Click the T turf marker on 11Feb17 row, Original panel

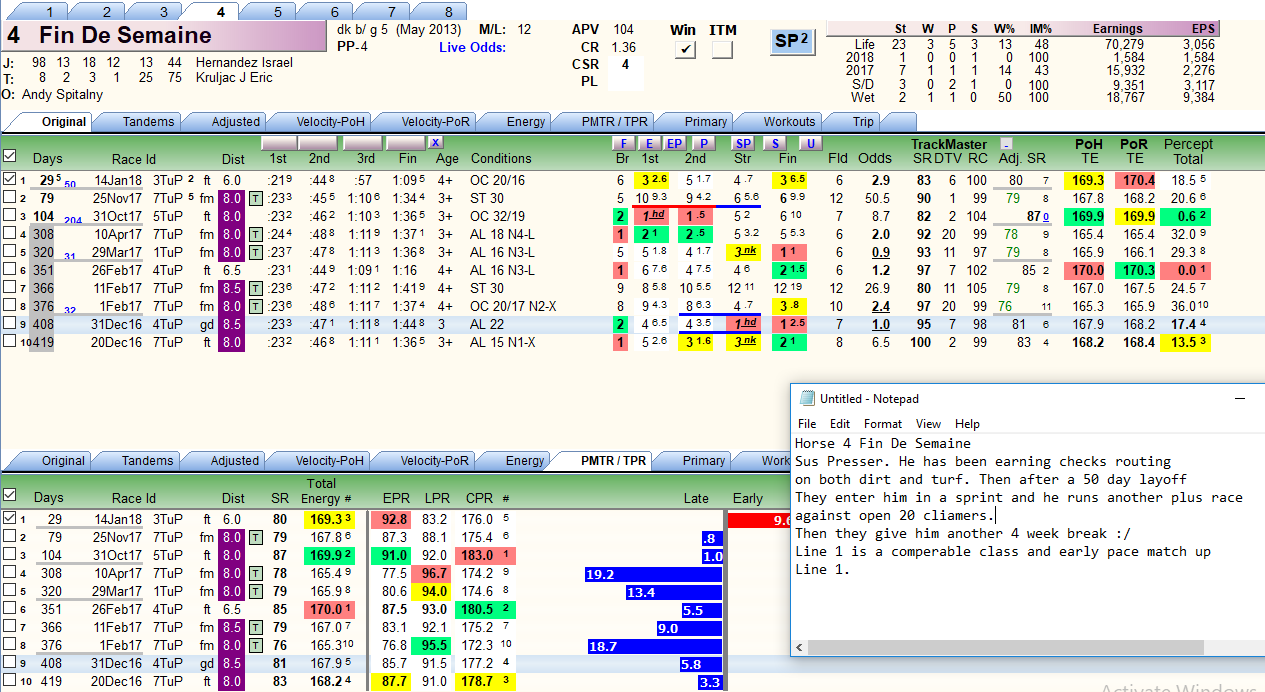pos(256,288)
